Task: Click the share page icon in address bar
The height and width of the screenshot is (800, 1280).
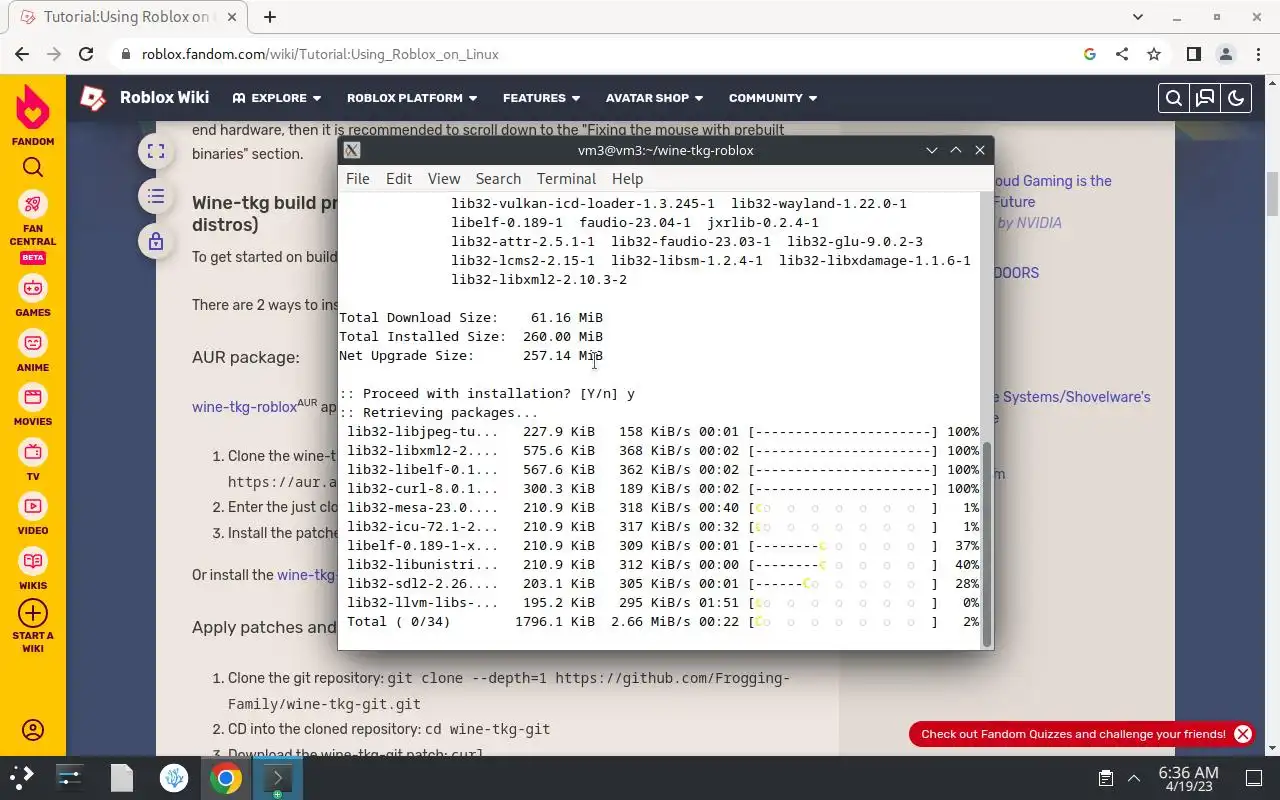Action: point(1122,54)
